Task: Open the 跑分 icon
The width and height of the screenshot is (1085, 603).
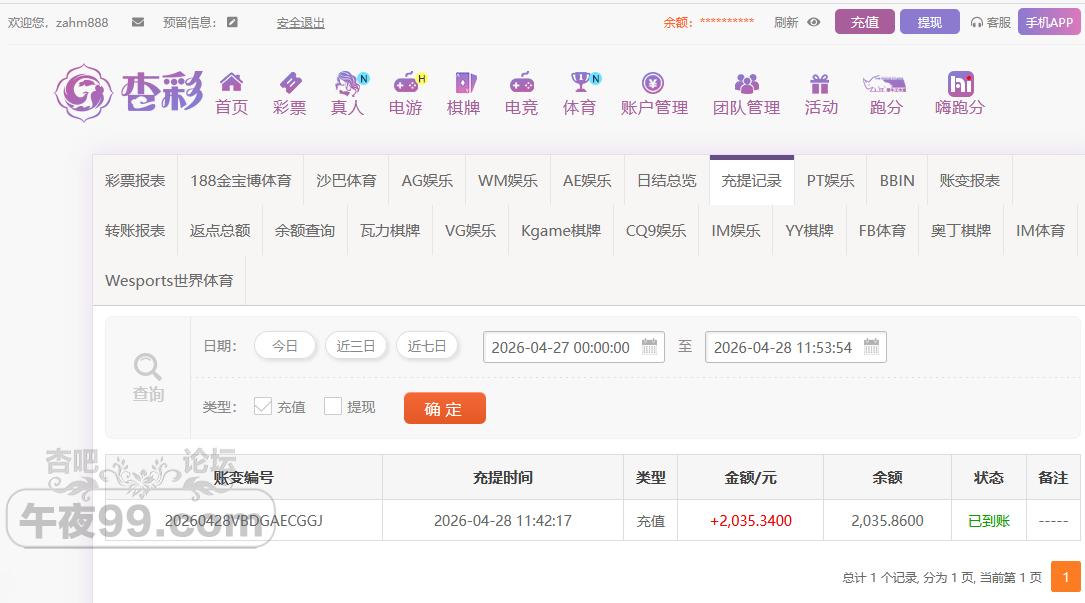Action: [885, 84]
